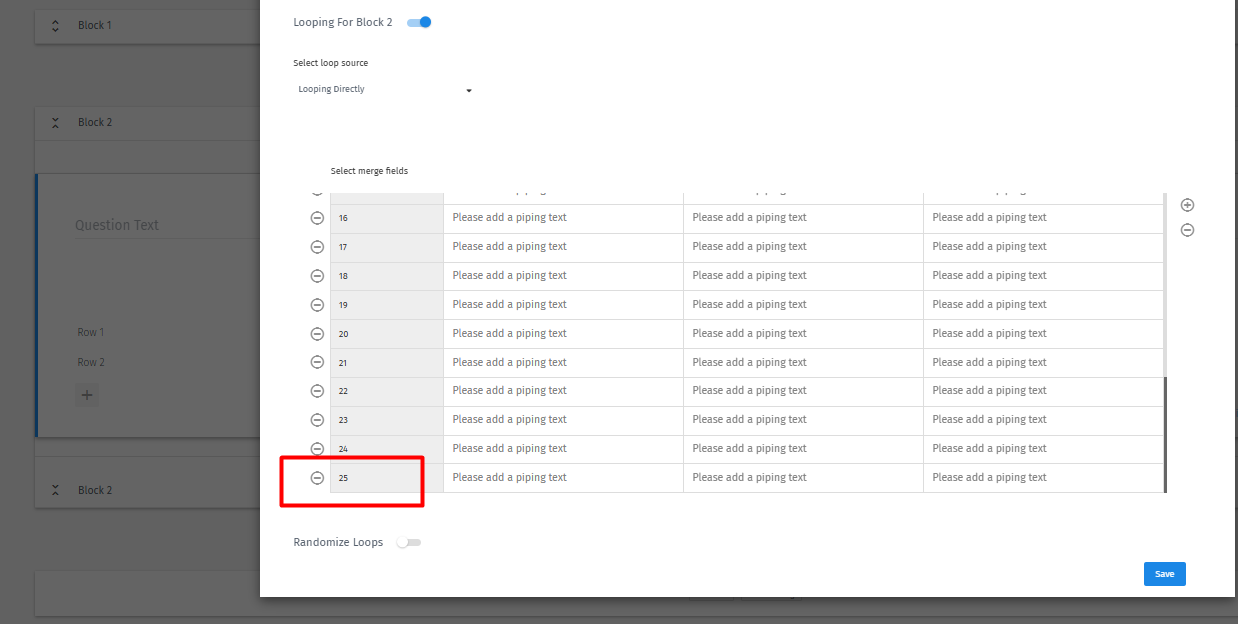The image size is (1238, 624).
Task: Edit third piping text cell in row 25
Action: [x=1043, y=478]
